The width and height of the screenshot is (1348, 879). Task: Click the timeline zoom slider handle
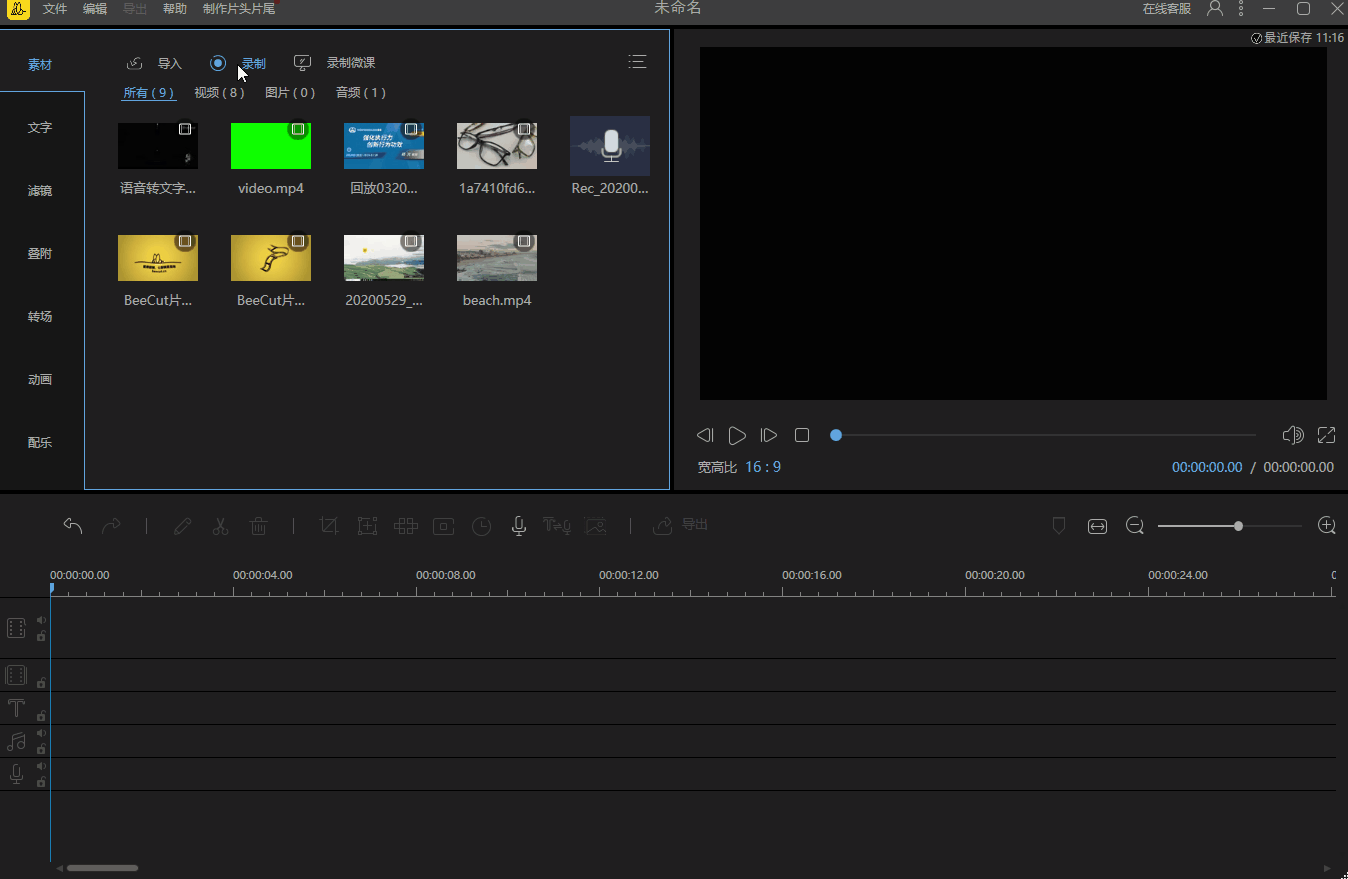click(x=1238, y=526)
